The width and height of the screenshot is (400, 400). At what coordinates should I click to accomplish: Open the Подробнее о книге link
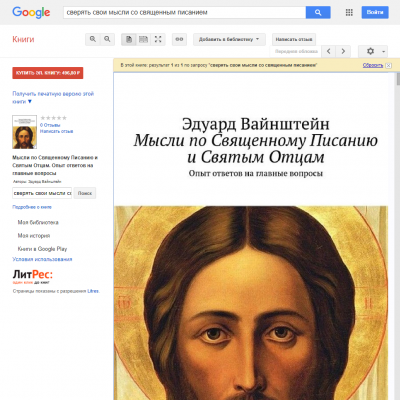[32, 207]
